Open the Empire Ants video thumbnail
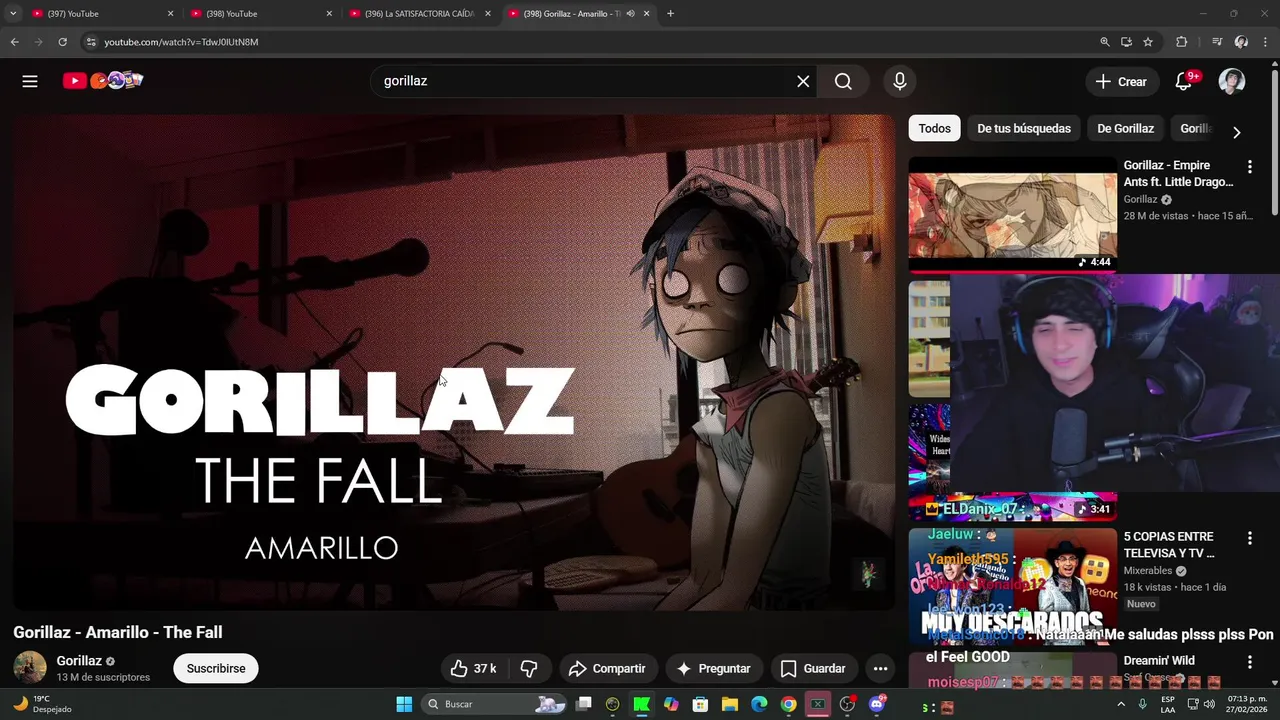 click(x=1012, y=214)
